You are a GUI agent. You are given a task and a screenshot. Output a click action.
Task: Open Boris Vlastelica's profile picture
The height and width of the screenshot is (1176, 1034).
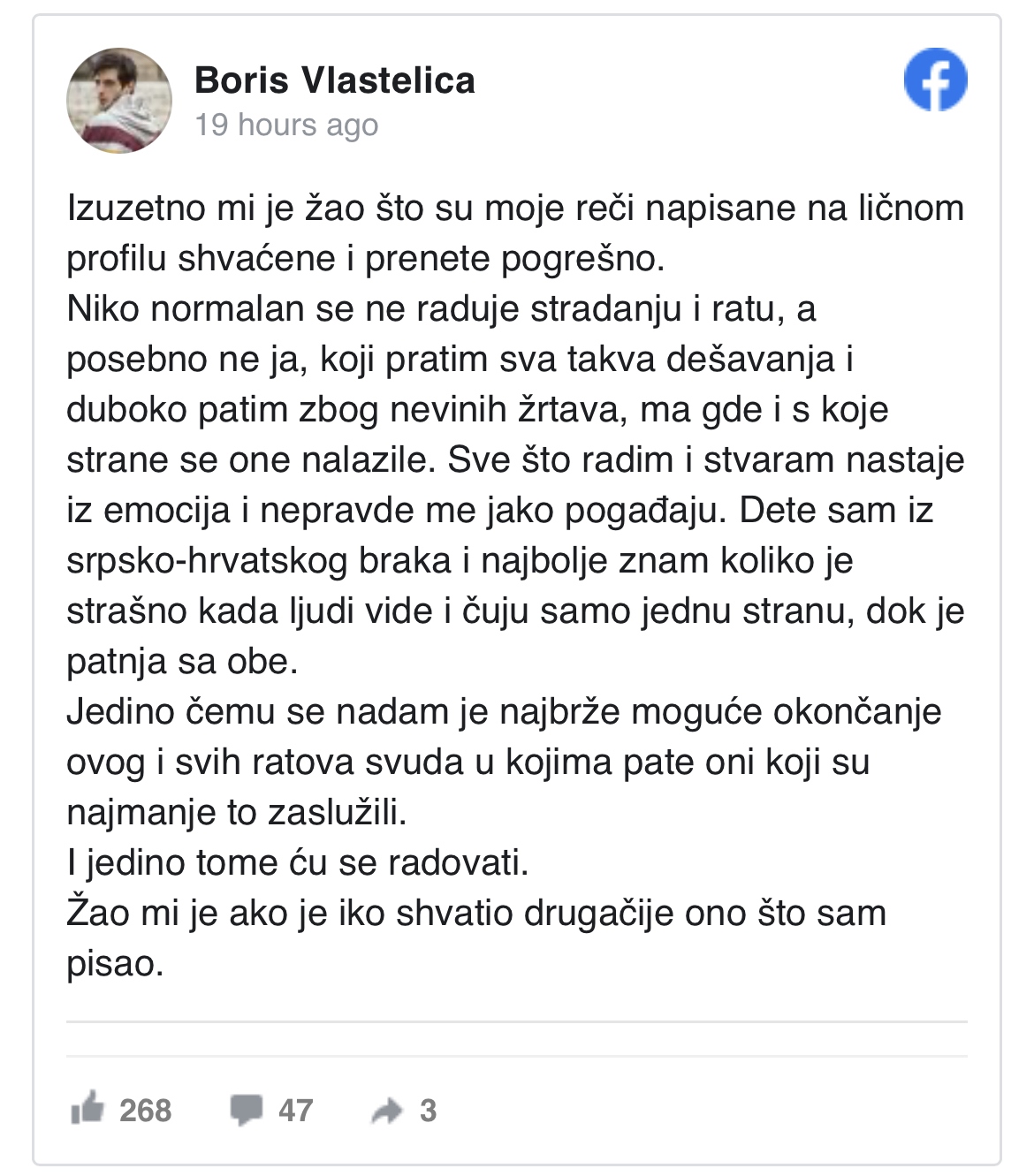119,100
